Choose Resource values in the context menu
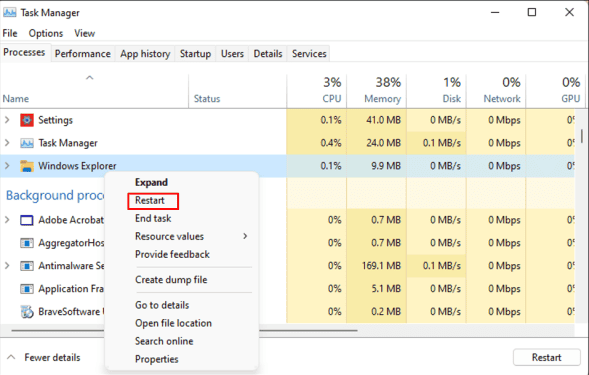Screen dimensions: 589x375 [x=169, y=236]
